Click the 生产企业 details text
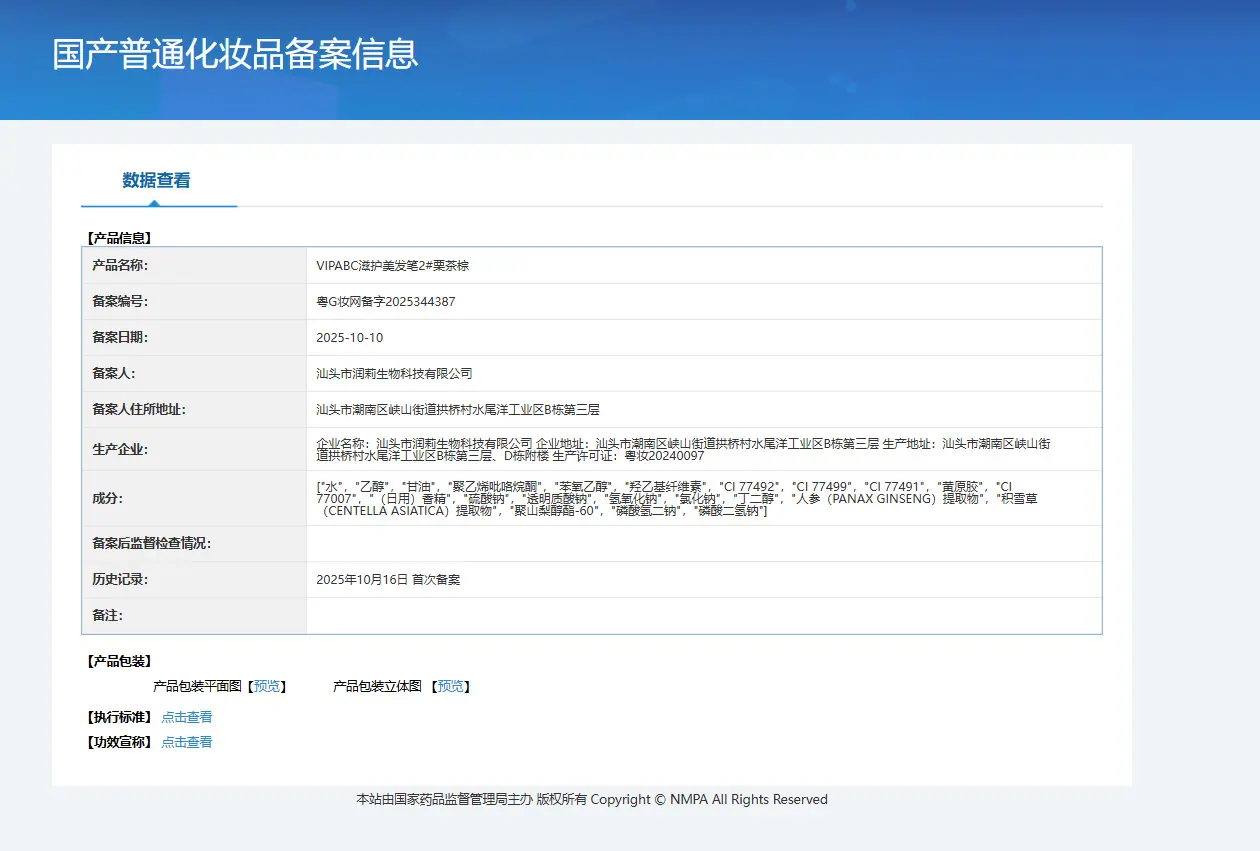The image size is (1260, 851). point(684,449)
